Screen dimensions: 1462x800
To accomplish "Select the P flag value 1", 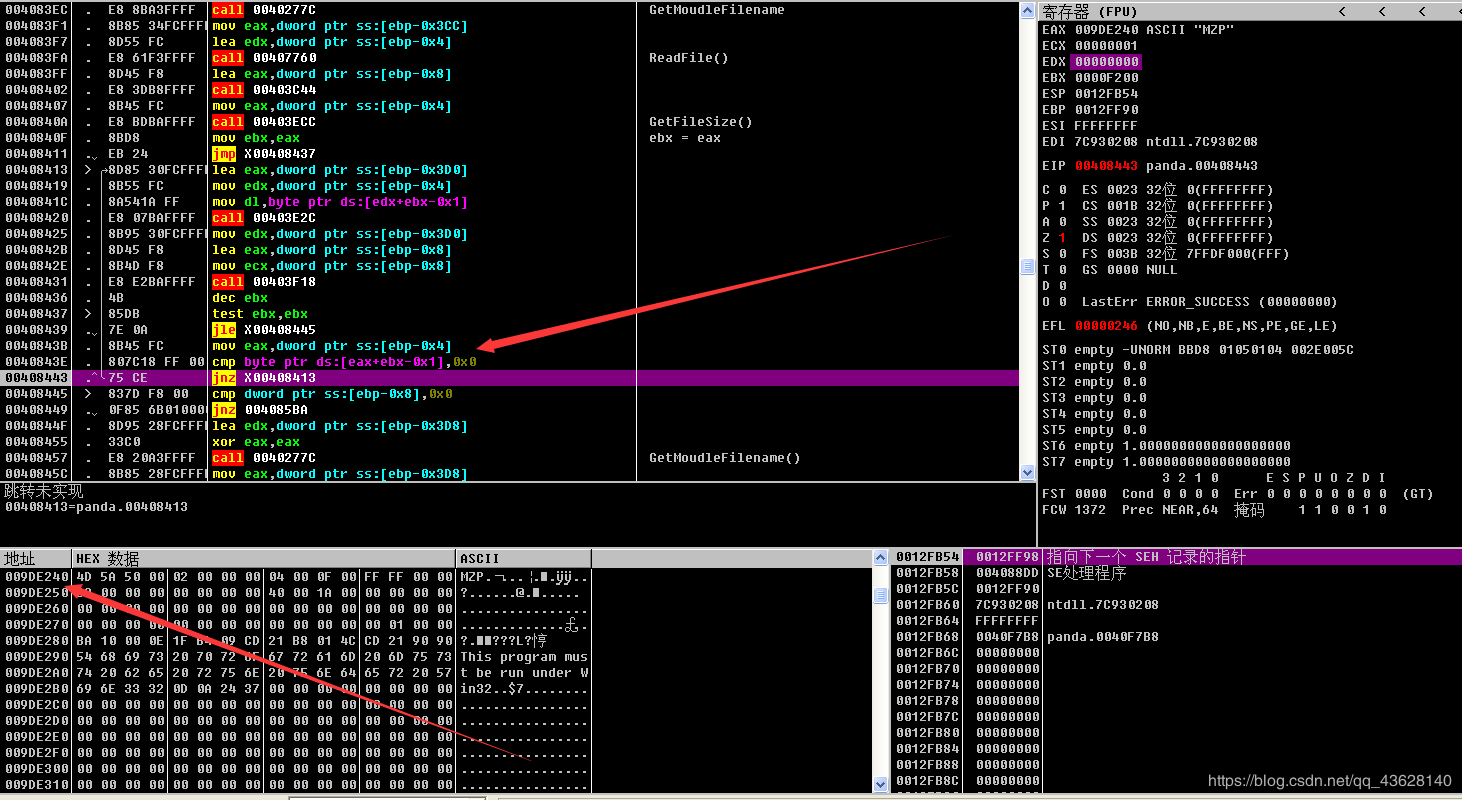I will click(1062, 206).
